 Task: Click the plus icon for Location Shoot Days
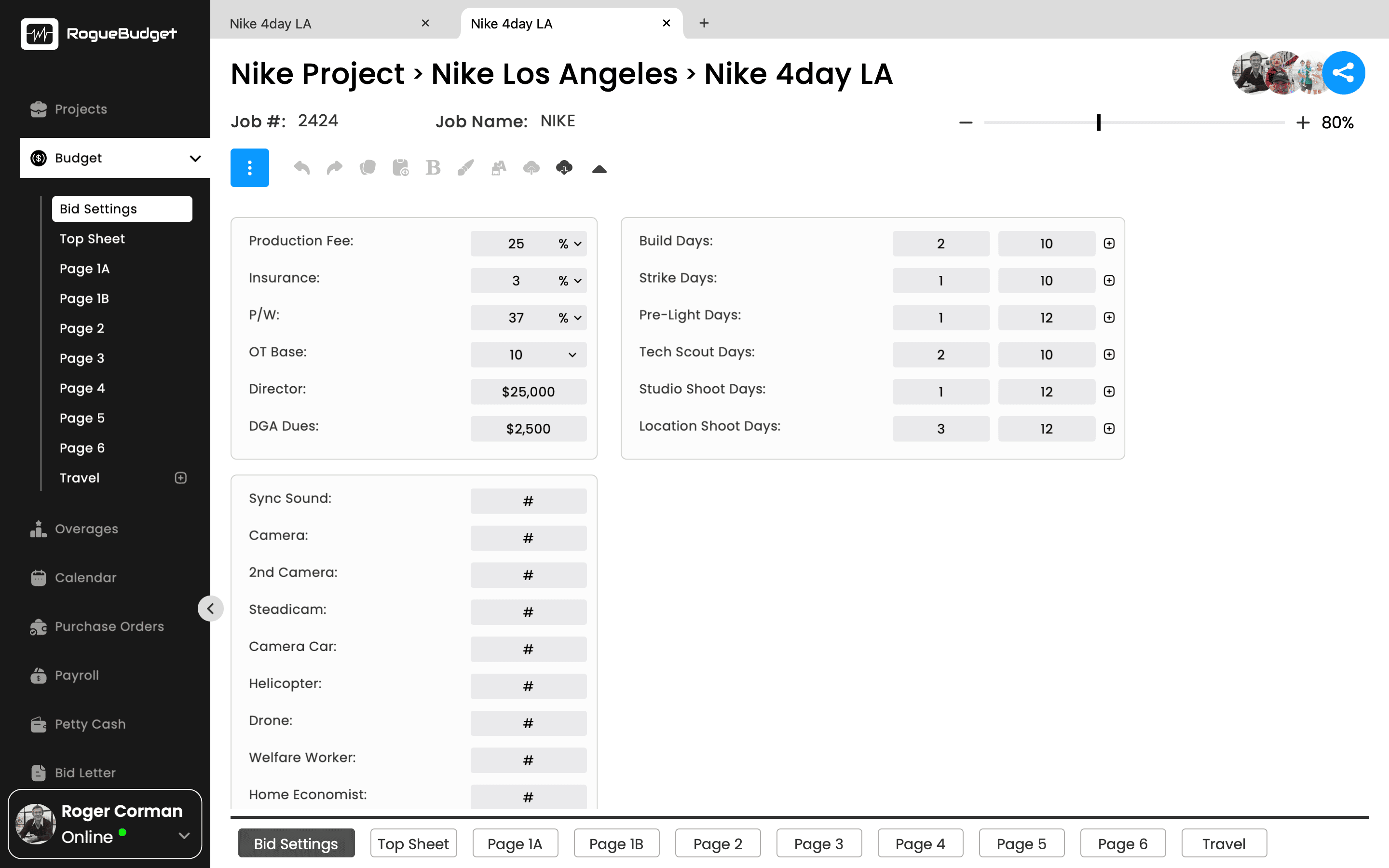click(1109, 428)
